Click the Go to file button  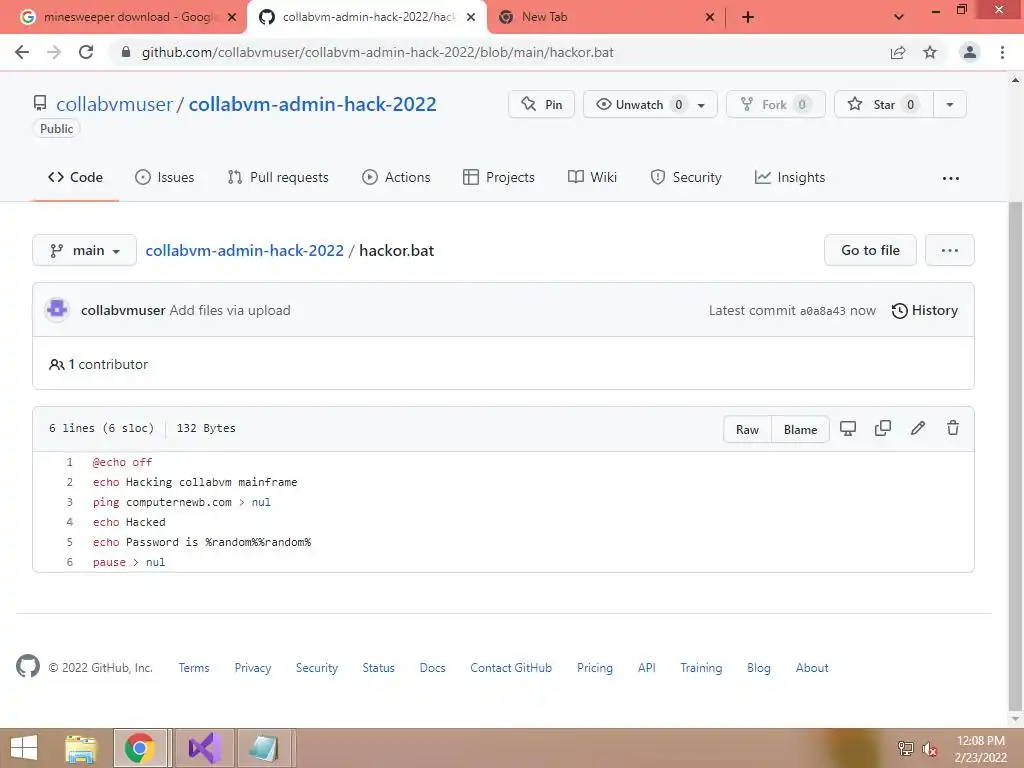point(870,250)
